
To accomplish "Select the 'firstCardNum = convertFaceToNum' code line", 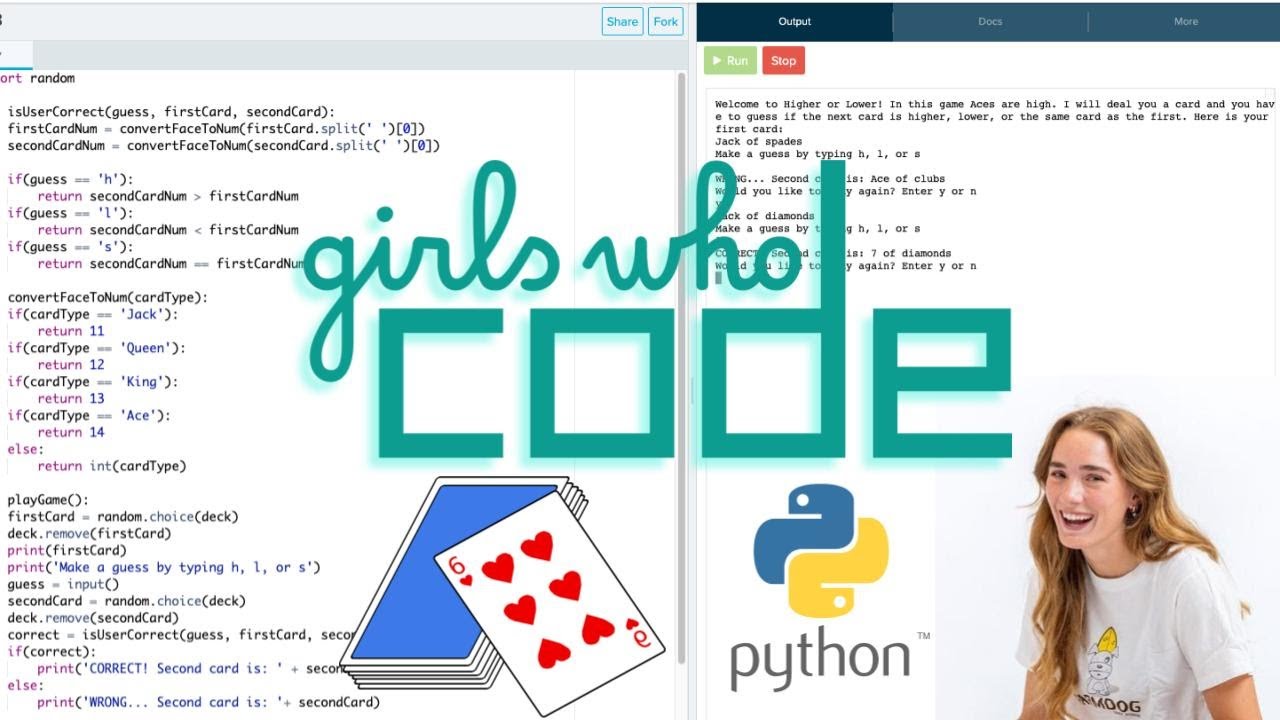I will [x=216, y=129].
